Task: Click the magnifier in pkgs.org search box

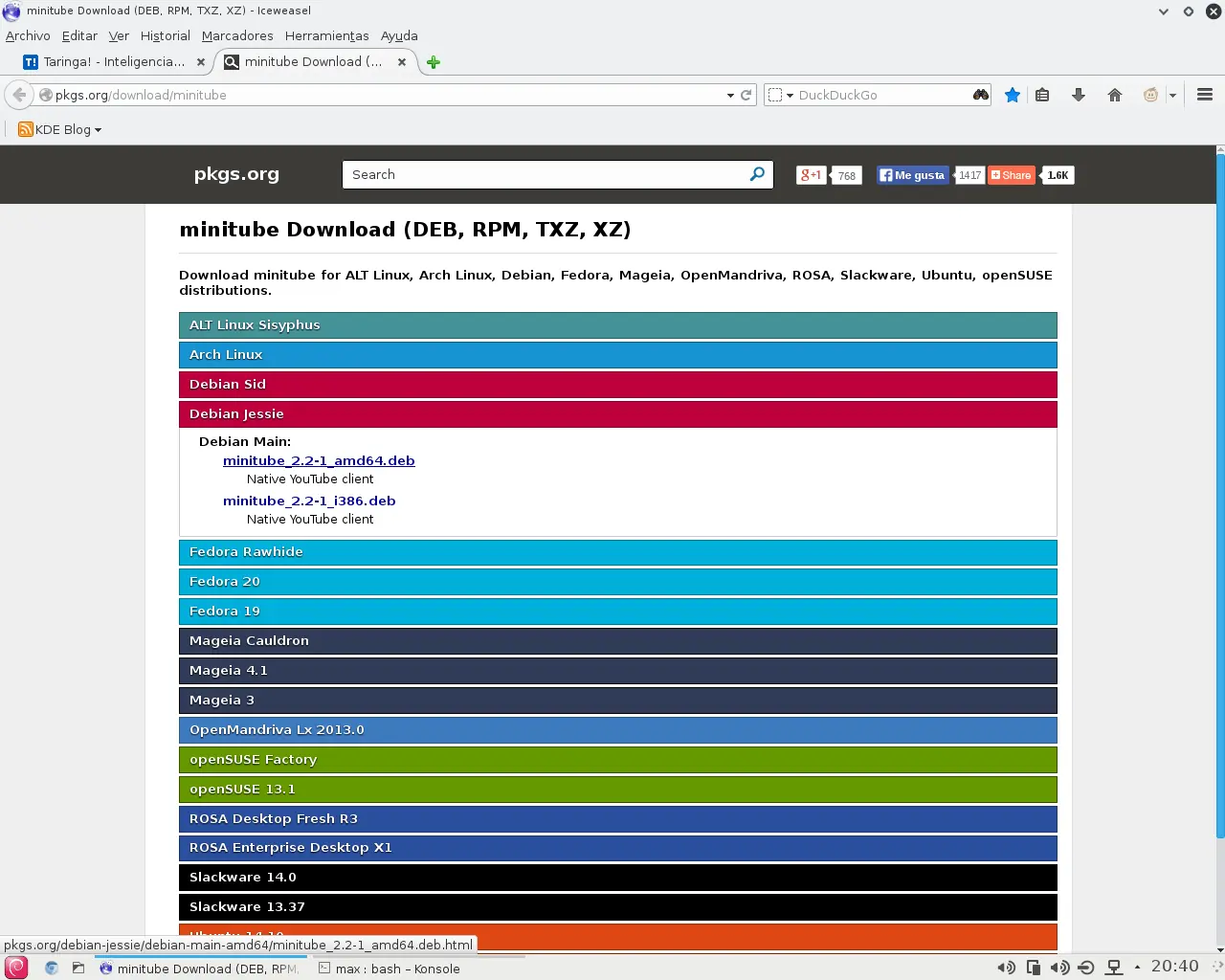Action: coord(757,174)
